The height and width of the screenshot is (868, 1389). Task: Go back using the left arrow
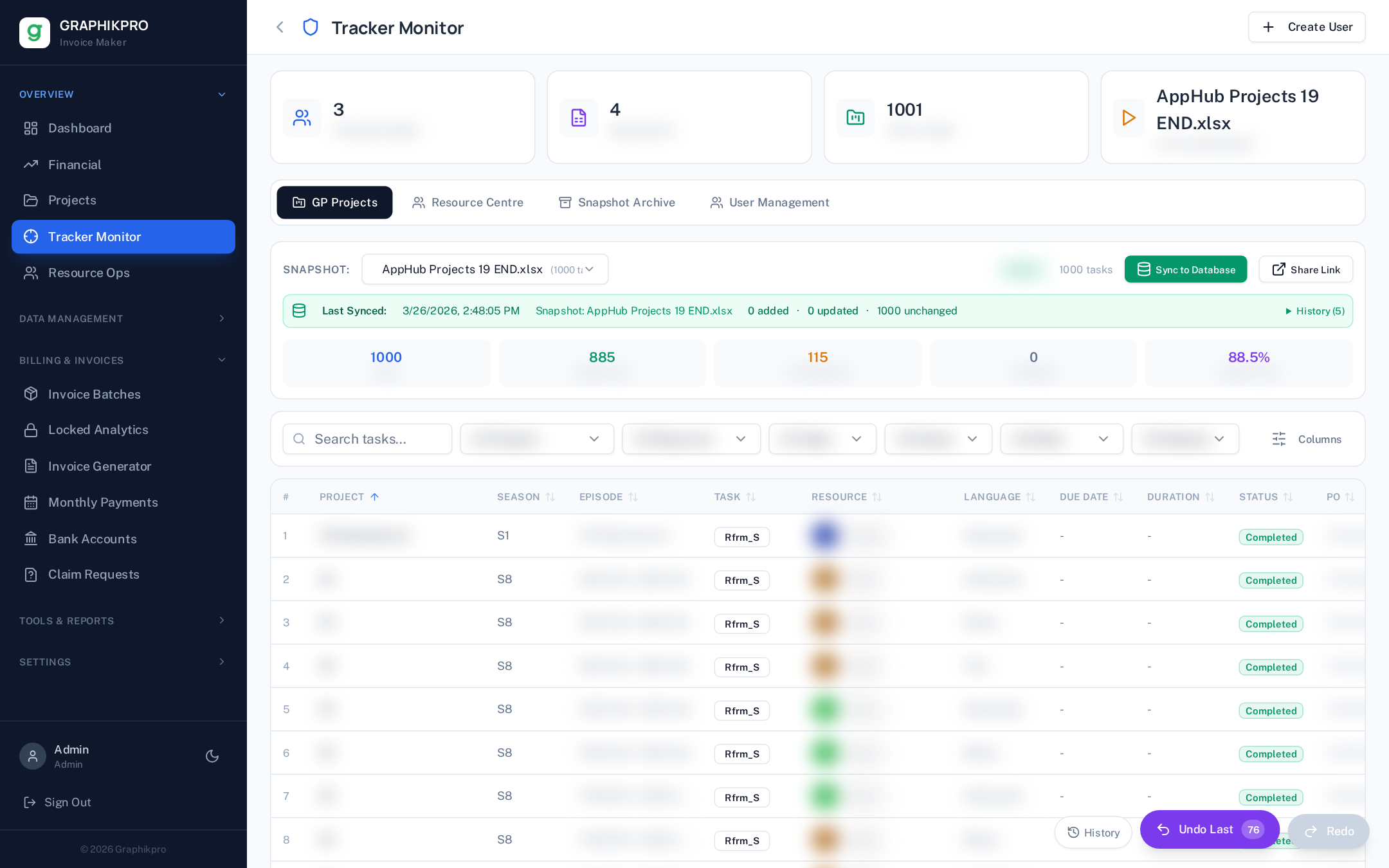[280, 27]
